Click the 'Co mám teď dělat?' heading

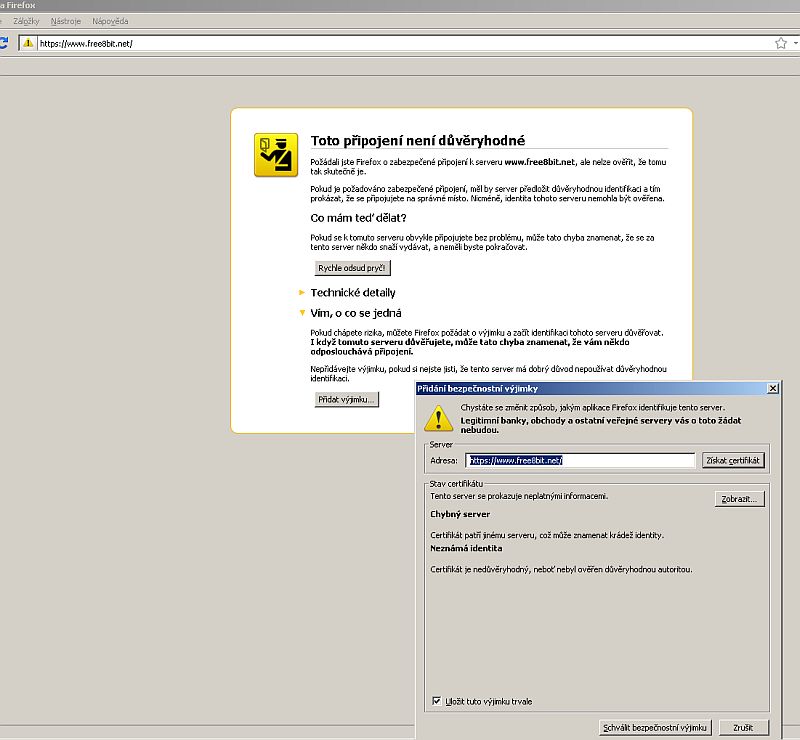coord(358,218)
